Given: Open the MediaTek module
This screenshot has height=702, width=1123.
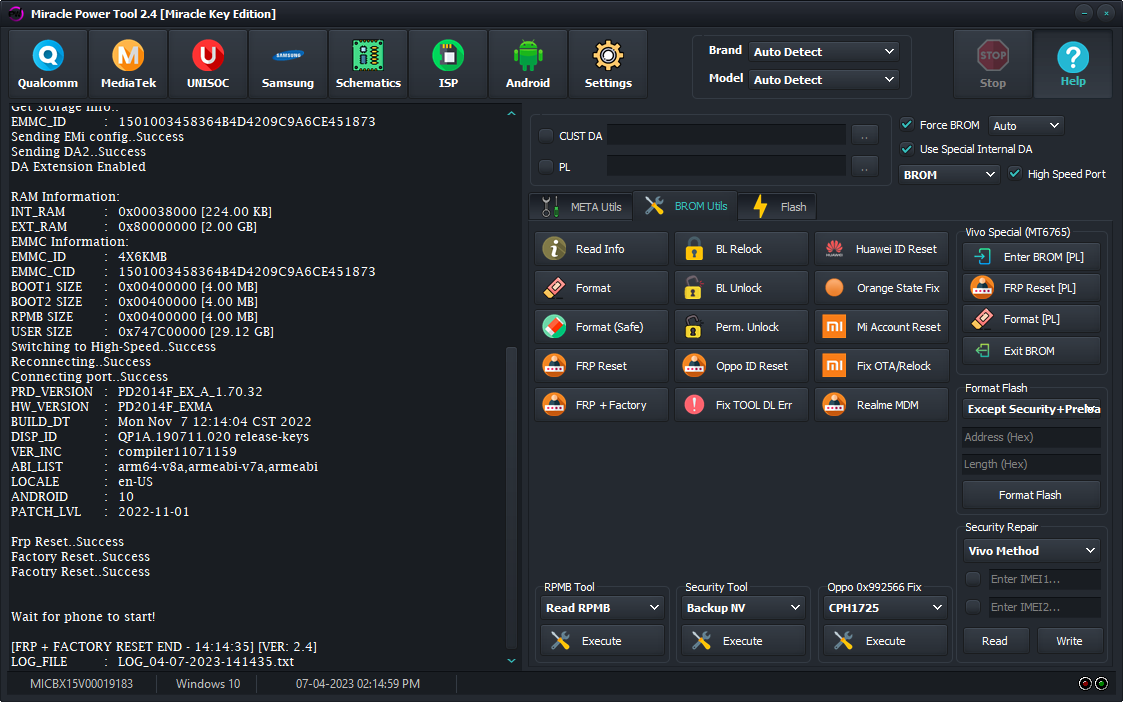Looking at the screenshot, I should coord(128,64).
